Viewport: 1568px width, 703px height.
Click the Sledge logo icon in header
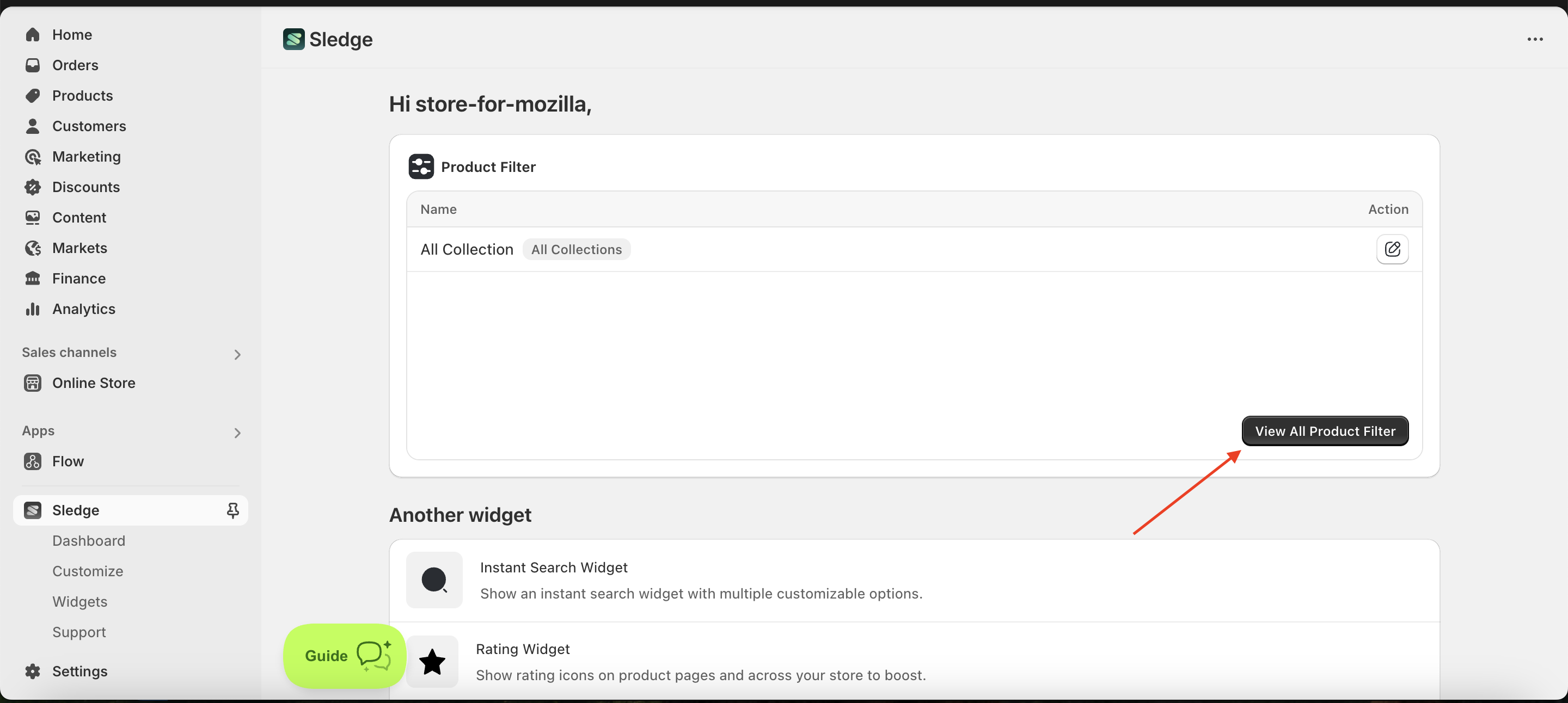point(293,40)
